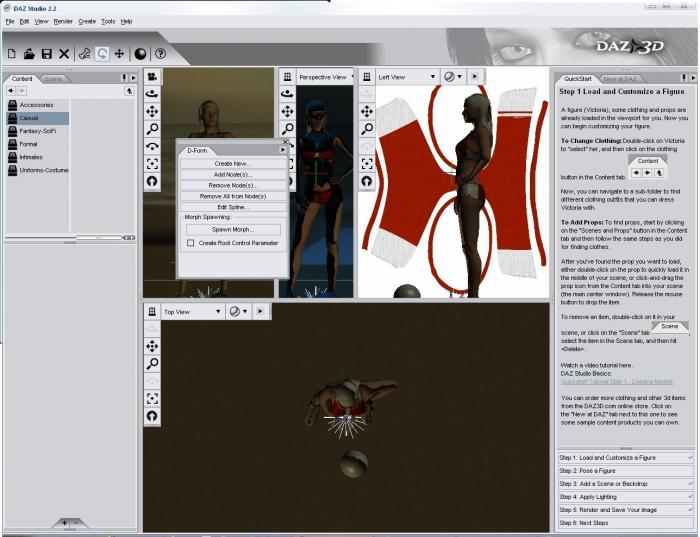Click the orbit icon in the Perspective View
This screenshot has width=700, height=537.
click(x=288, y=94)
